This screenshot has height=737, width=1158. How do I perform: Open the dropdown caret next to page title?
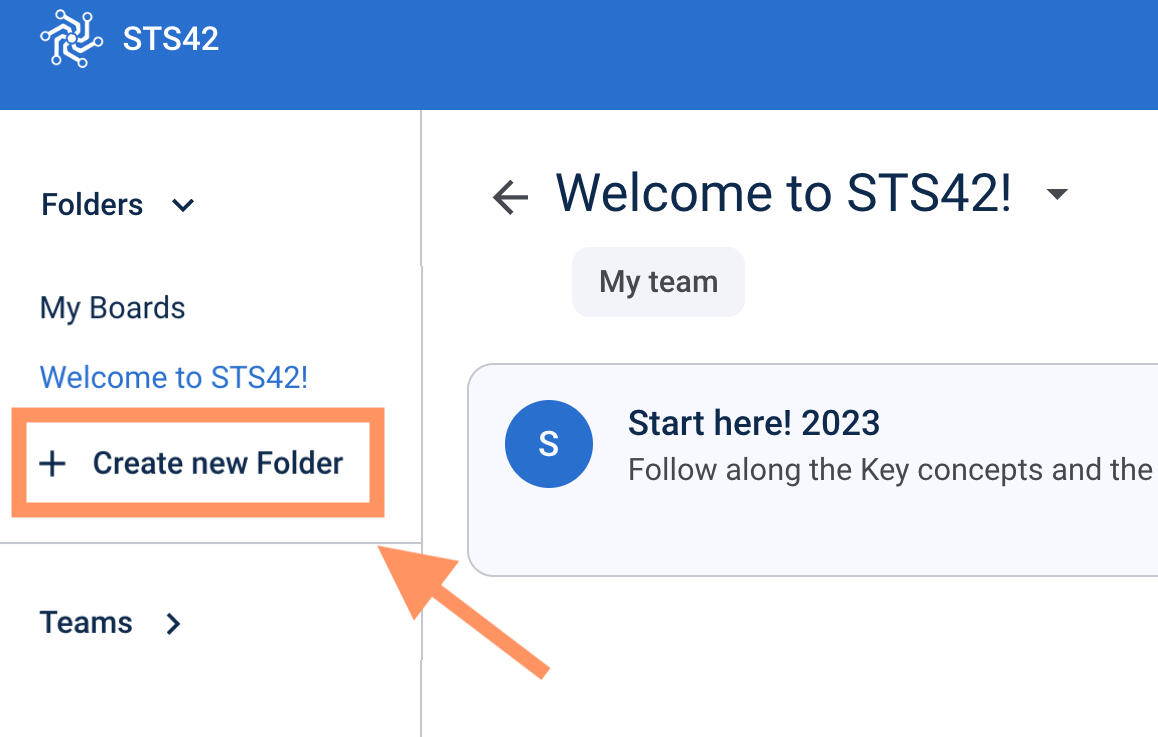tap(1057, 194)
